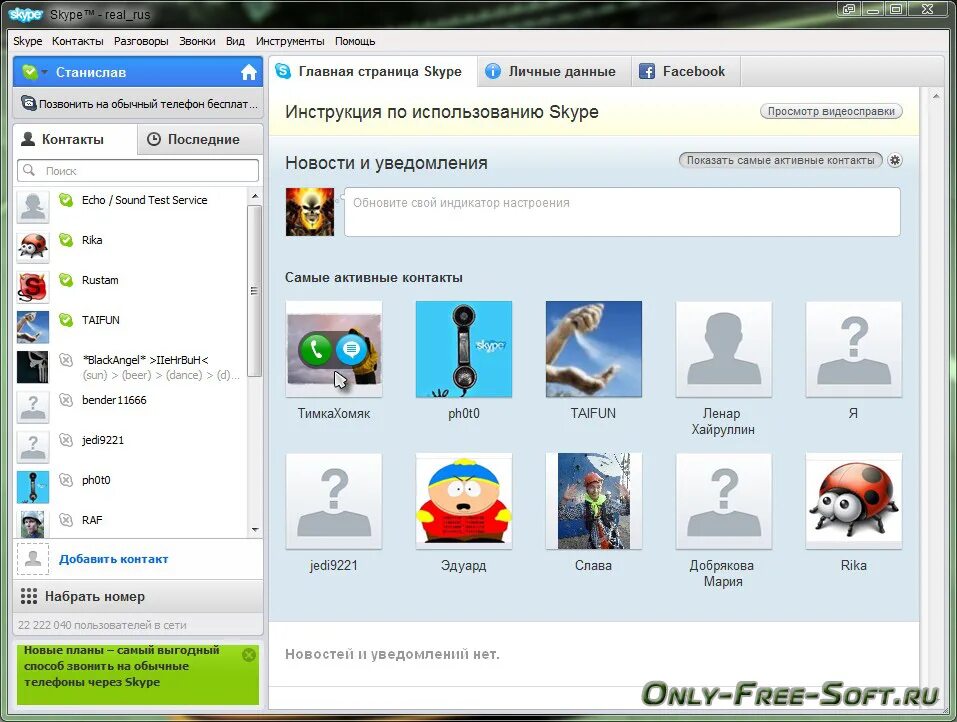
Task: Open the Помощь menu
Action: (x=355, y=41)
